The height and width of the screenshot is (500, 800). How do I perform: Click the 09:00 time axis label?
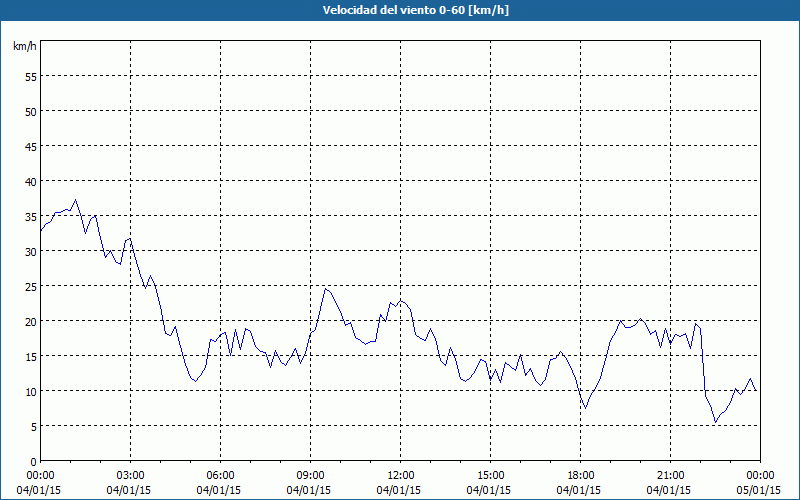click(x=310, y=475)
